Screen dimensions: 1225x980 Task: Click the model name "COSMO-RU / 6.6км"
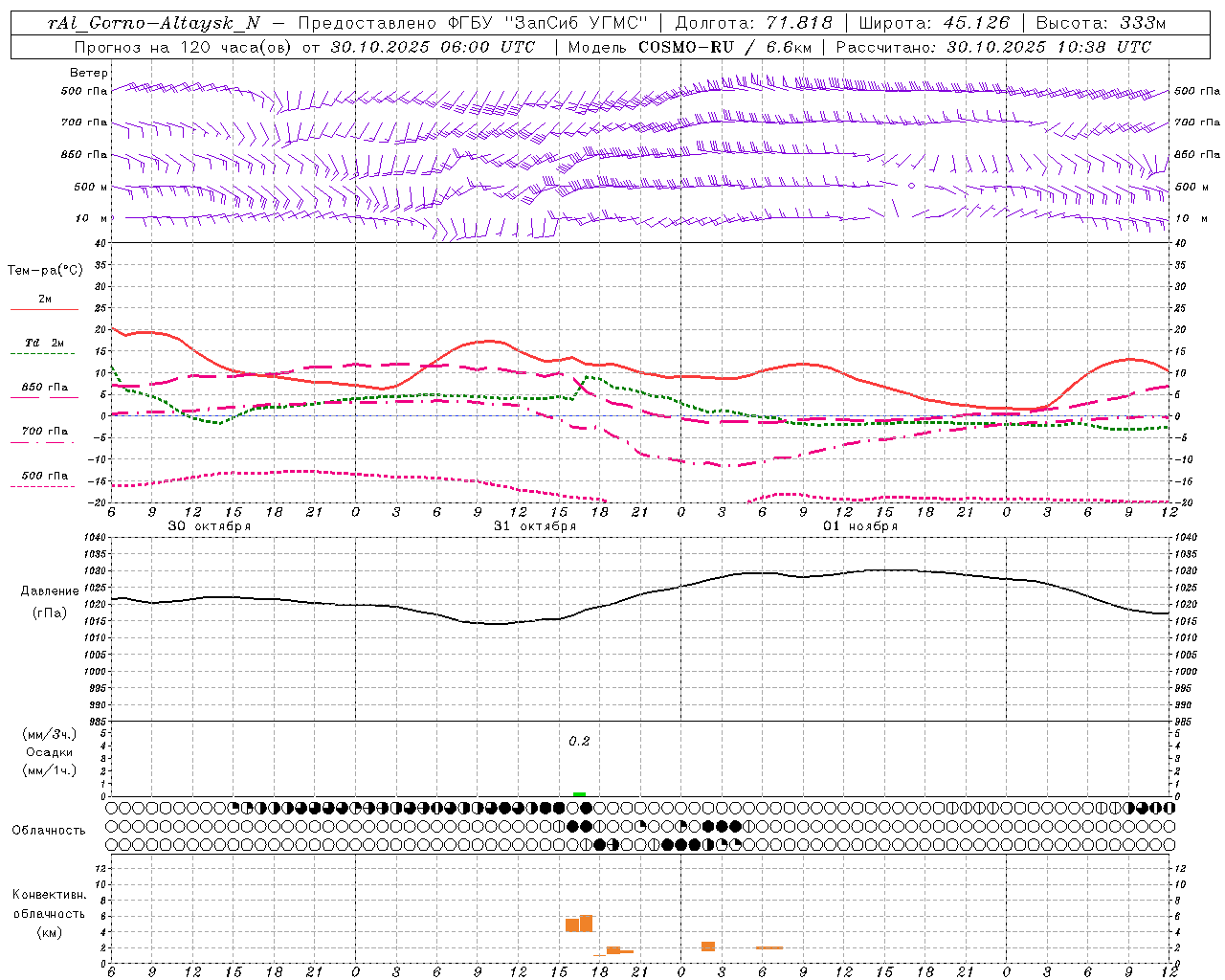[x=725, y=47]
